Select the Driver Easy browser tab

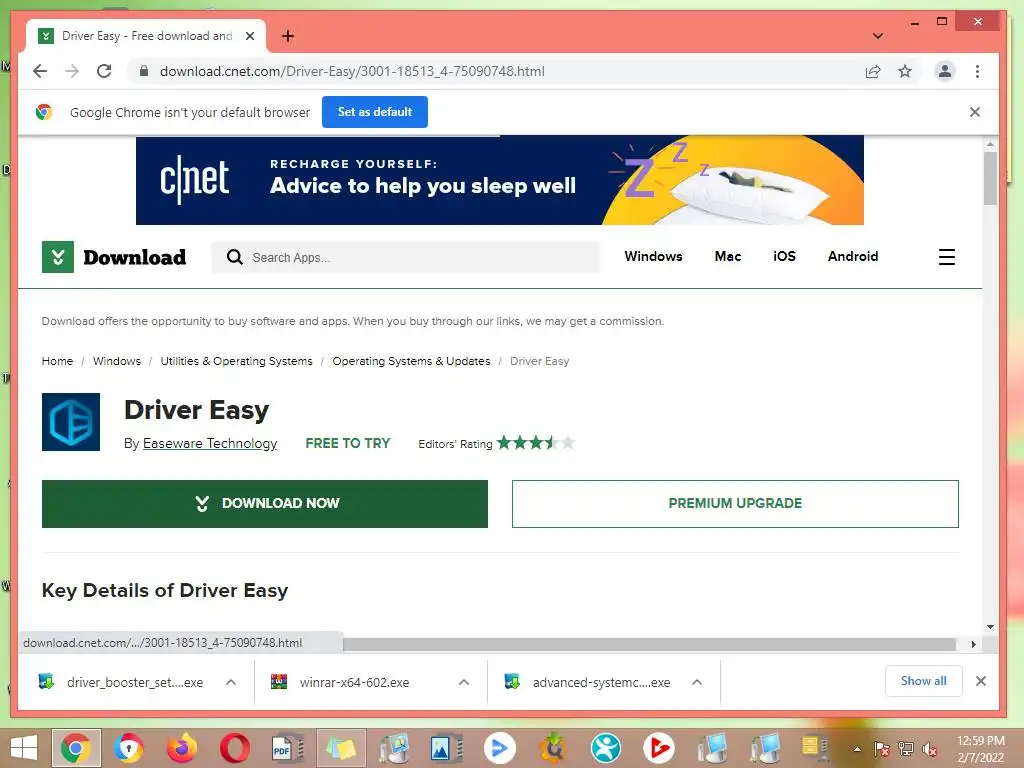(x=146, y=36)
